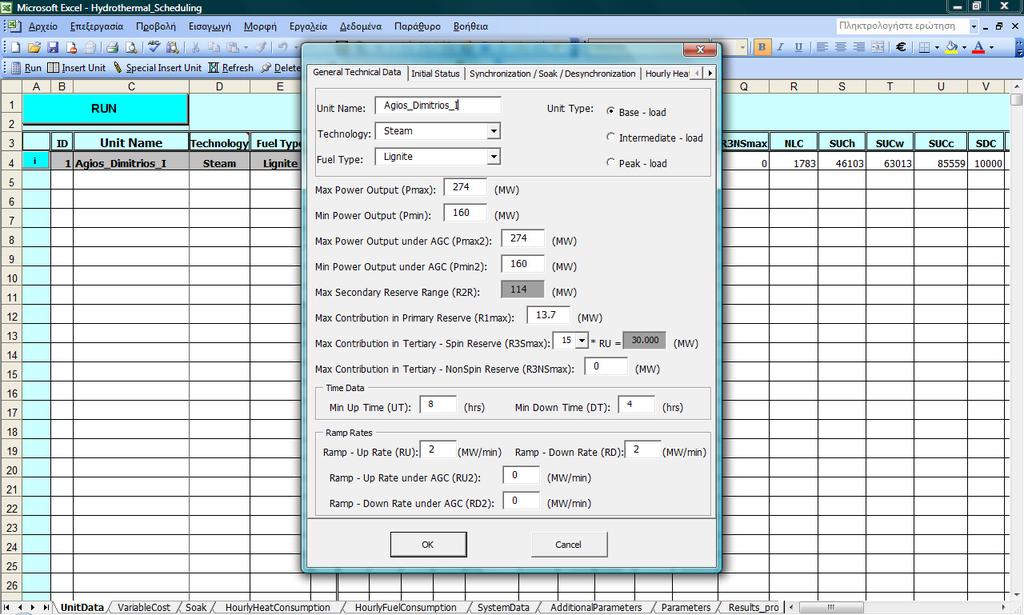Select the Intermediate - load radio button
The image size is (1024, 615).
point(611,137)
